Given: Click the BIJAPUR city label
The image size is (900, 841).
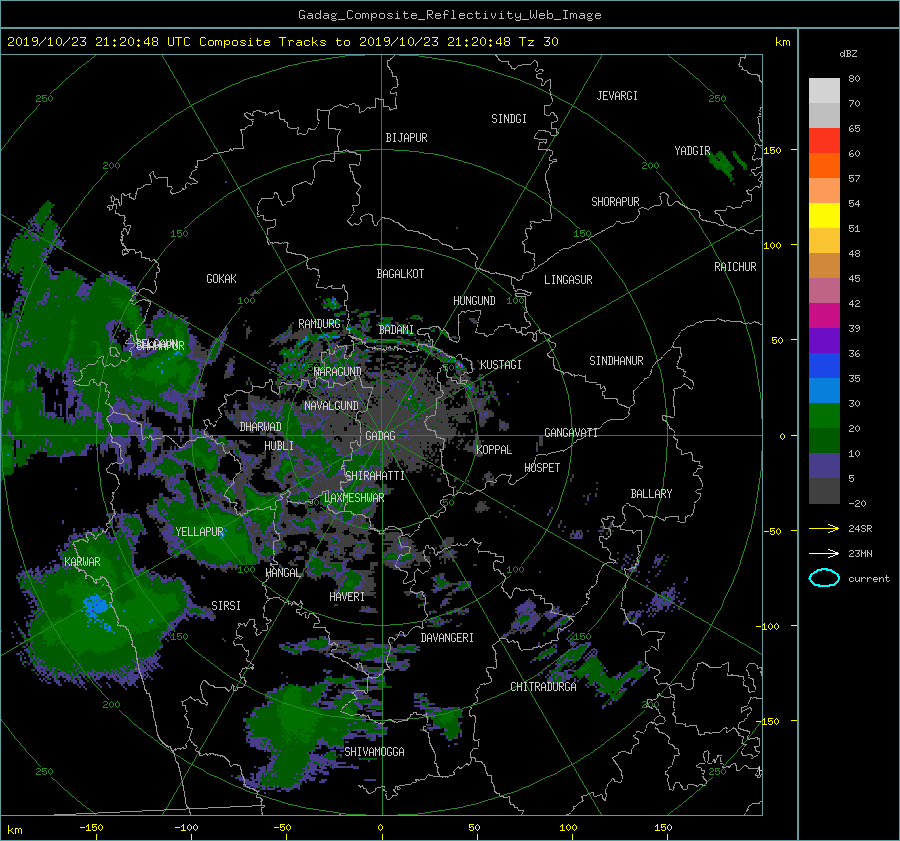Looking at the screenshot, I should 406,138.
